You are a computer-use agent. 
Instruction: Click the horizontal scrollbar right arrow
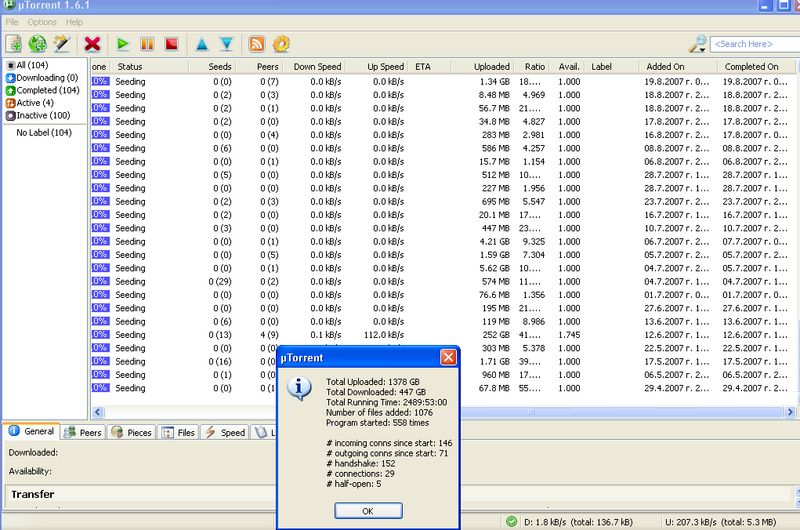pos(790,412)
